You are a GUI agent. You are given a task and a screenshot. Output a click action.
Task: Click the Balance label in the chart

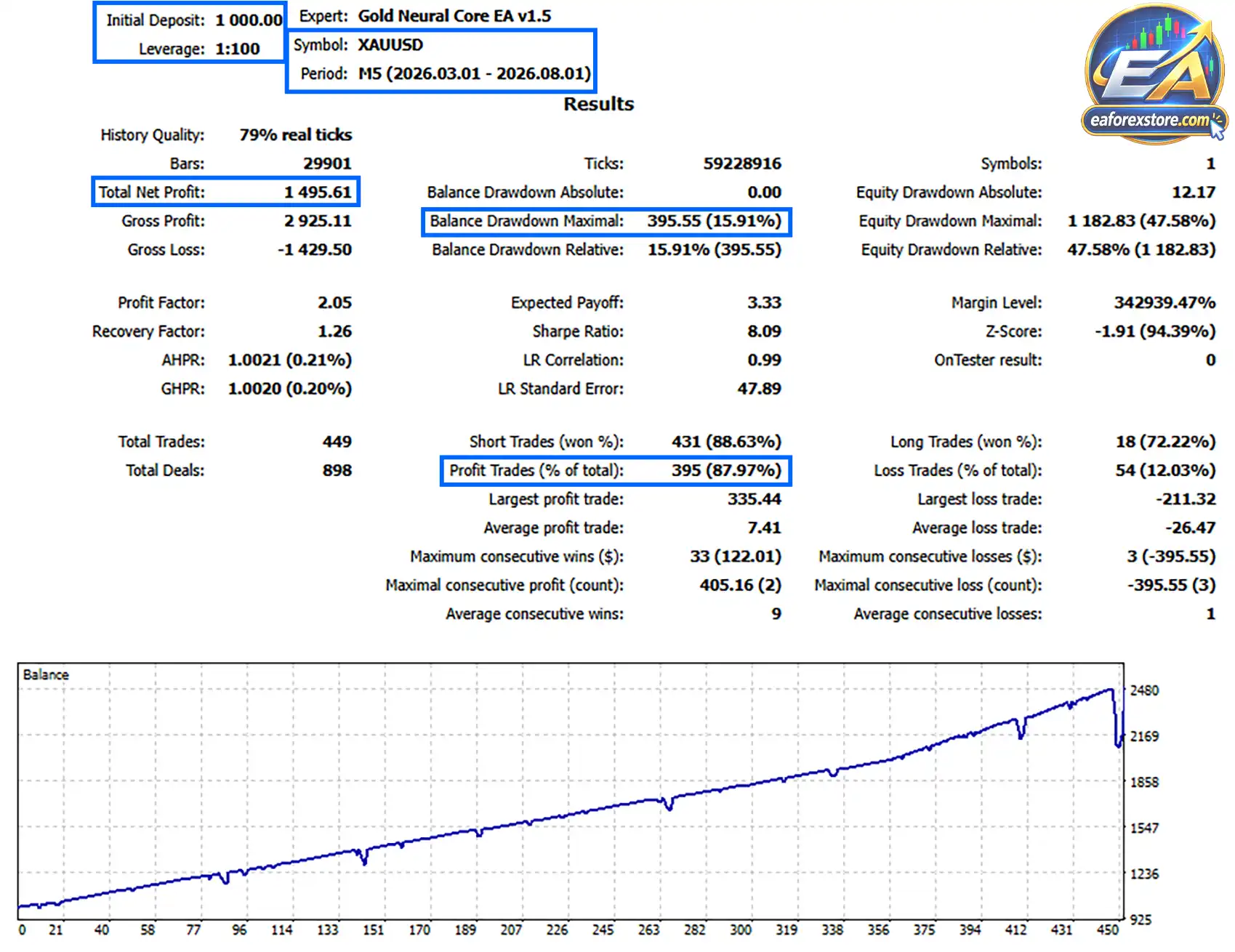point(46,675)
